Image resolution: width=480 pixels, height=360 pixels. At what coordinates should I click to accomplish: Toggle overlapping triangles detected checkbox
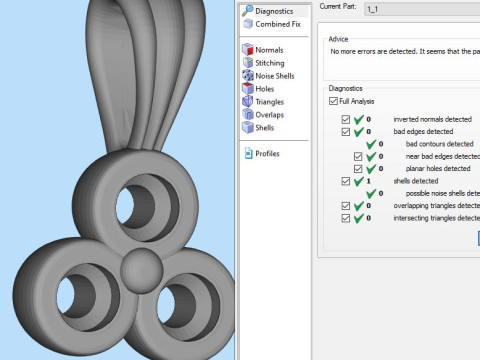(x=346, y=206)
